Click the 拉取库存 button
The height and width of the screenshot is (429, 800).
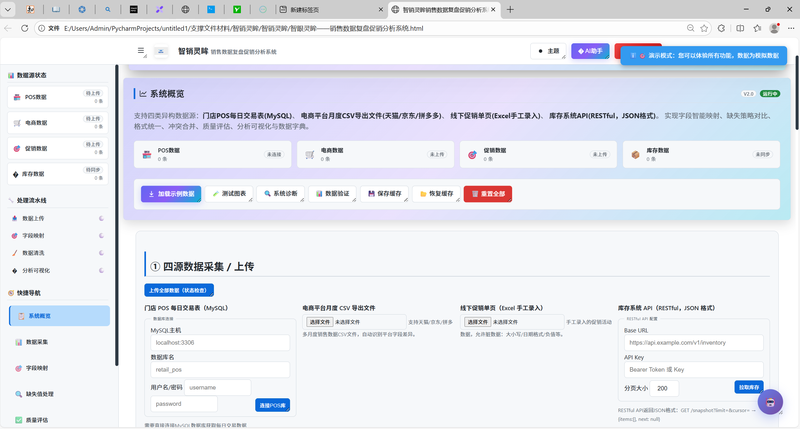[748, 387]
